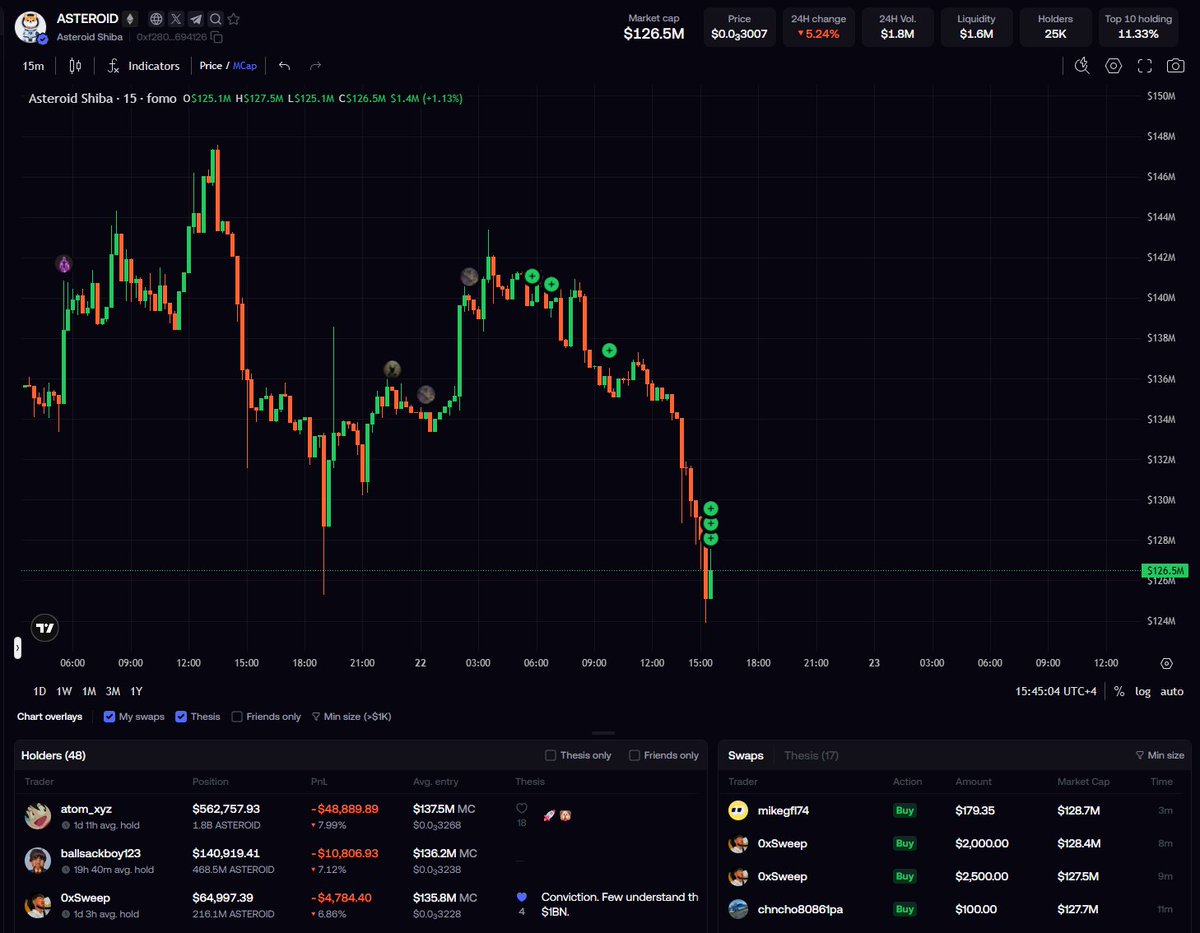Click the avatar thesis marker near 03:00 on 22

(x=469, y=276)
